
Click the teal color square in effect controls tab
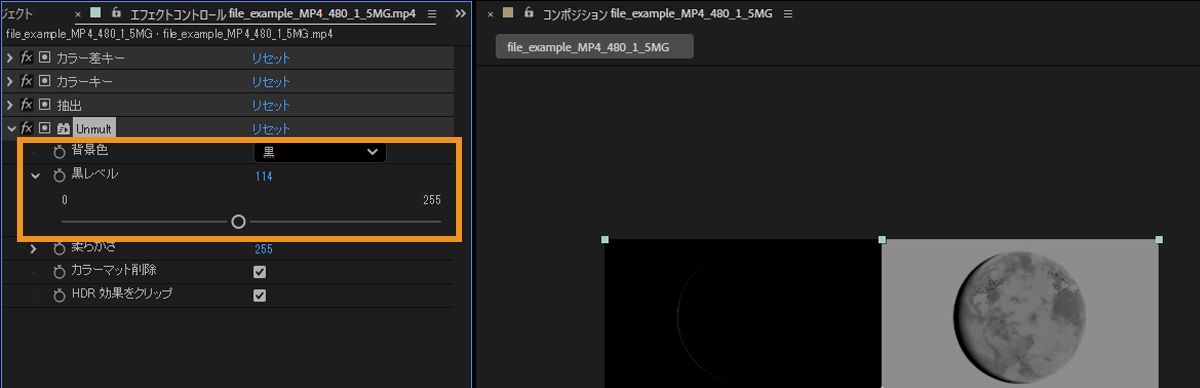95,13
